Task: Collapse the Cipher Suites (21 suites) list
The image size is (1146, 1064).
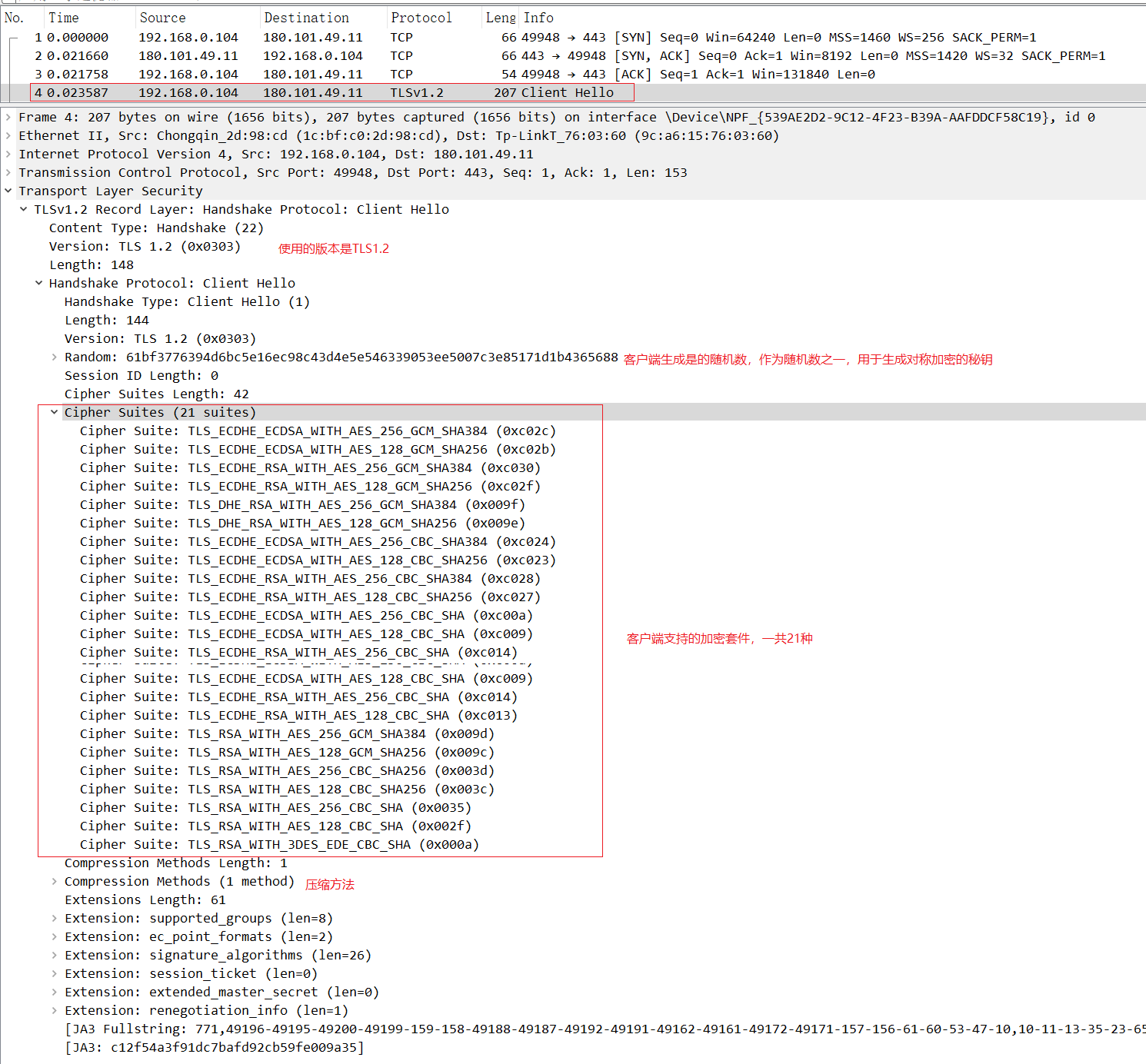Action: point(55,413)
